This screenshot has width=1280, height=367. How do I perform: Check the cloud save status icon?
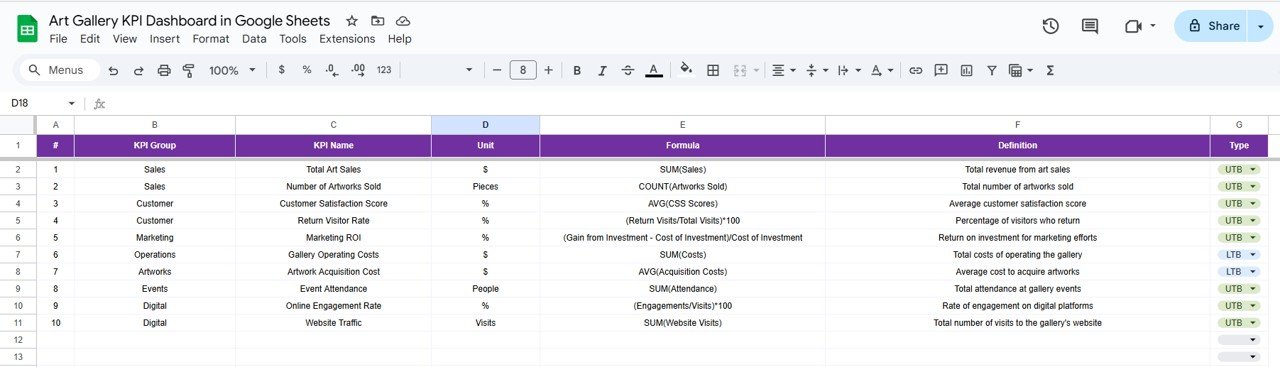point(403,21)
